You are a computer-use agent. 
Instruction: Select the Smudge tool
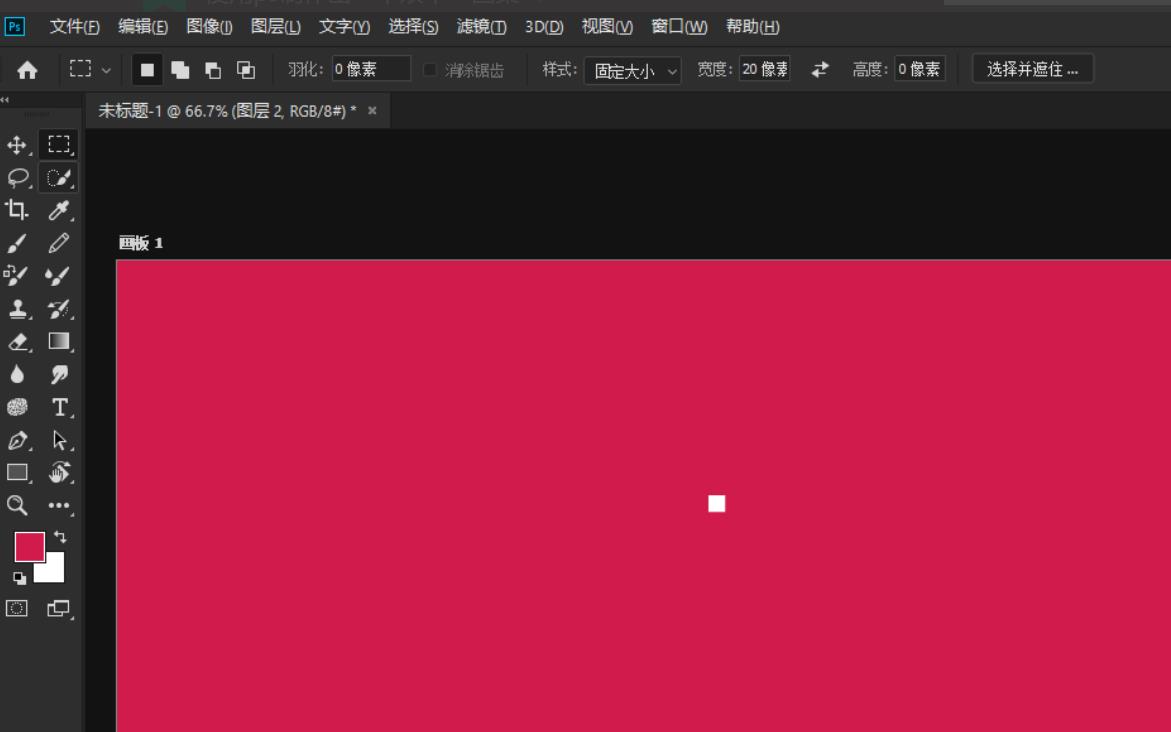tap(58, 374)
